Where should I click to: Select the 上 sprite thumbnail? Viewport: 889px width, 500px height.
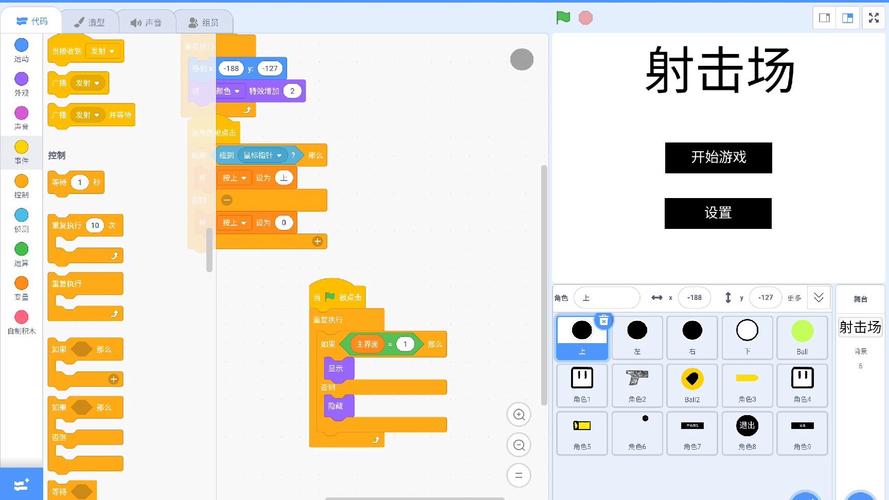[582, 337]
